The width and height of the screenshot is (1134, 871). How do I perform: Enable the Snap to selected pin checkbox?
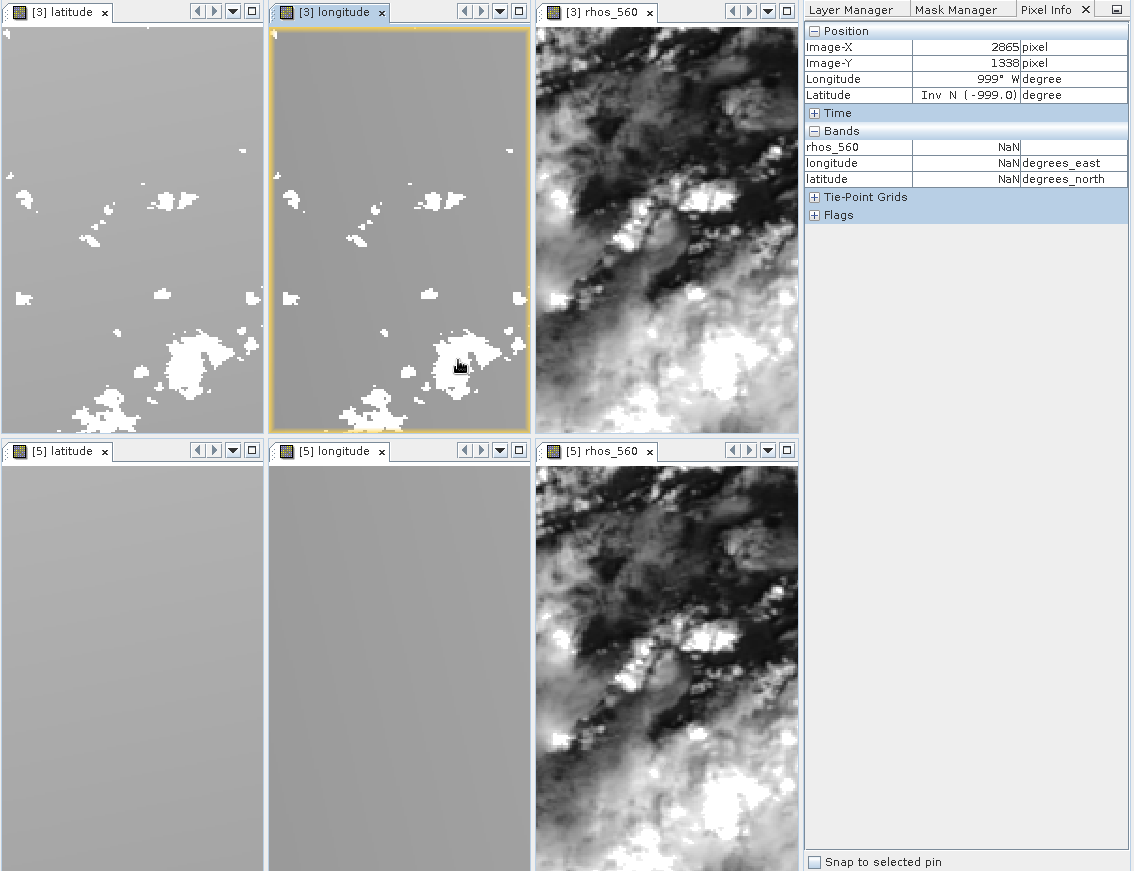click(815, 861)
